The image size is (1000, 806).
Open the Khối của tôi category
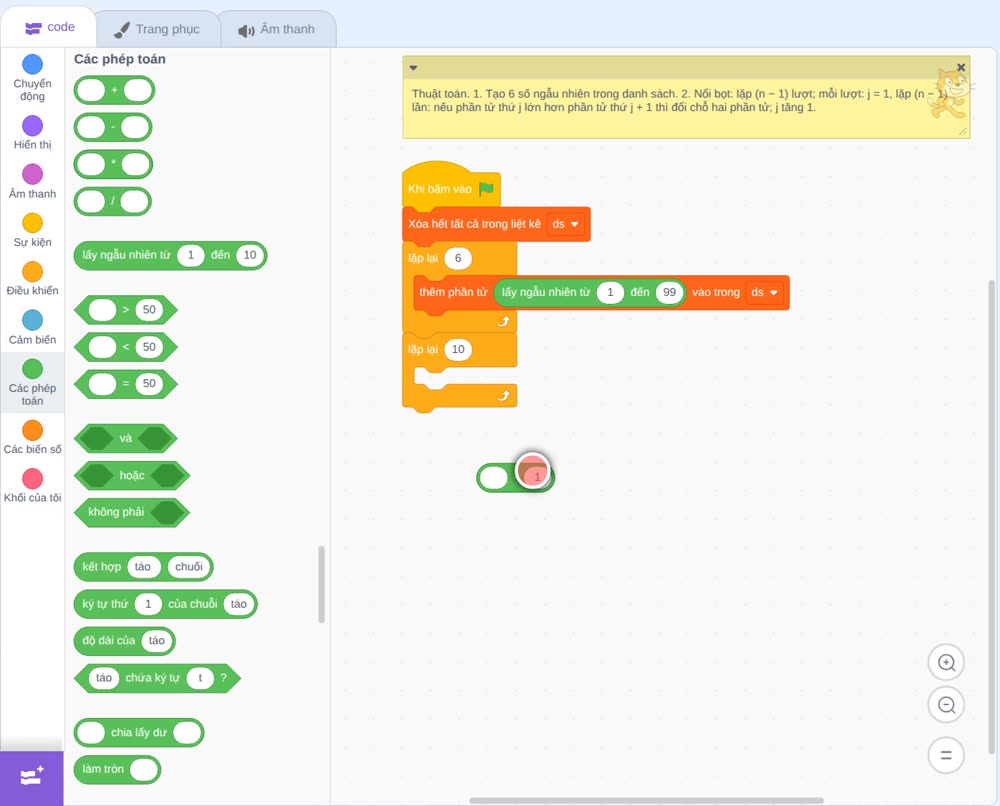point(32,486)
